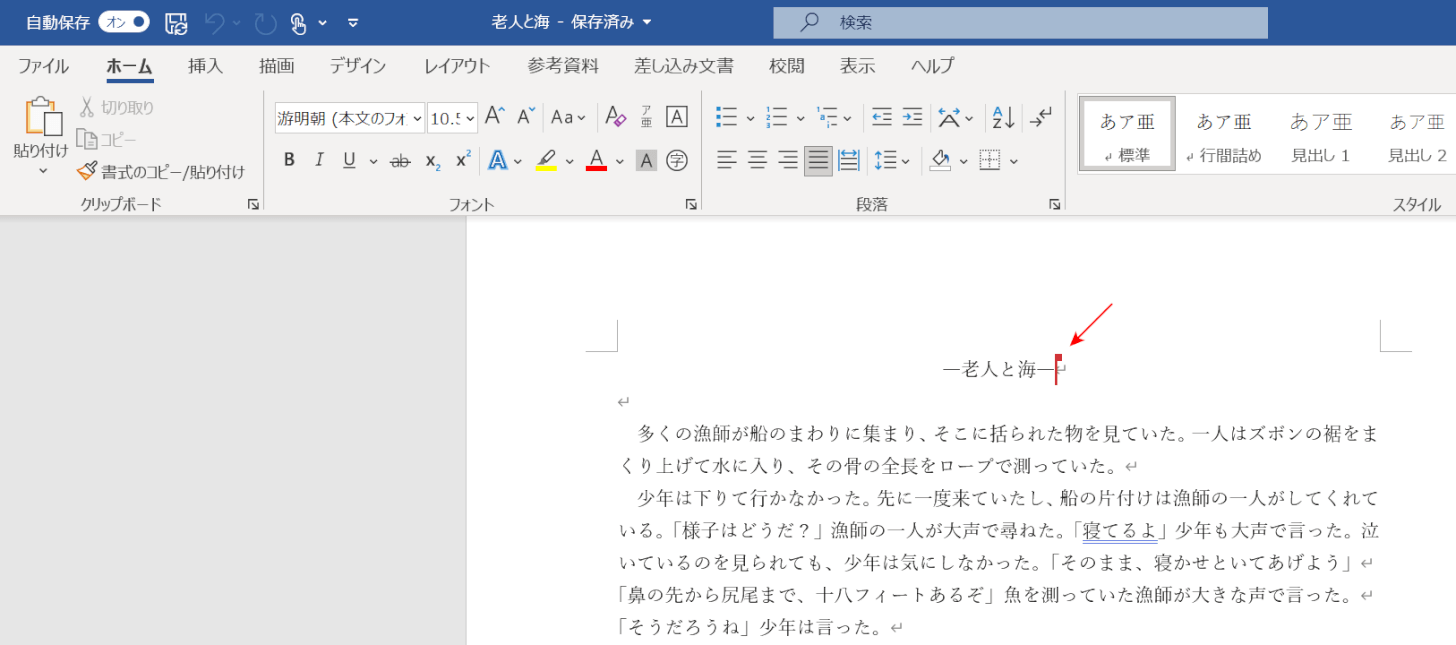
Task: Toggle the AutoSave switch off
Action: pyautogui.click(x=124, y=22)
